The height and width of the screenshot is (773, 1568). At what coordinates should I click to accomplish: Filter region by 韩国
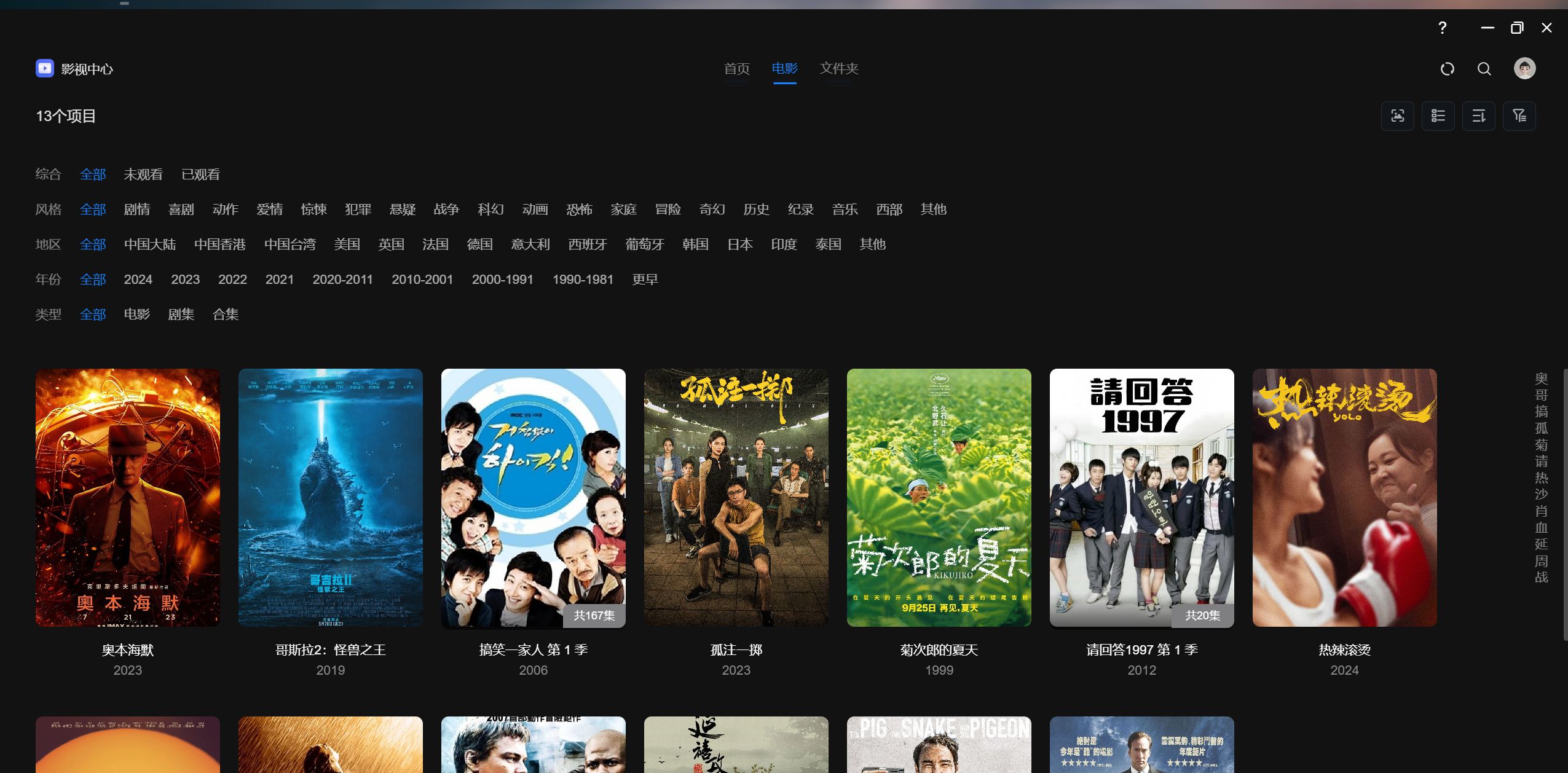[x=696, y=245]
